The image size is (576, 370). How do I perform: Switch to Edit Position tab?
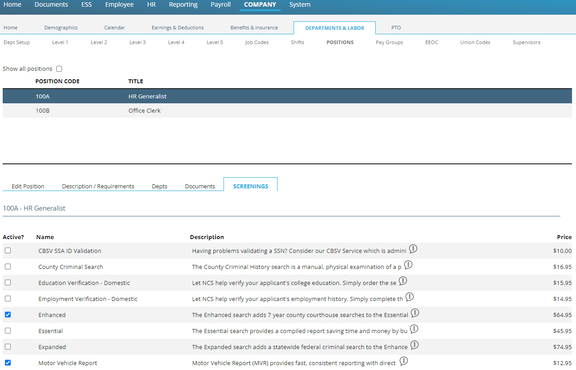click(28, 186)
